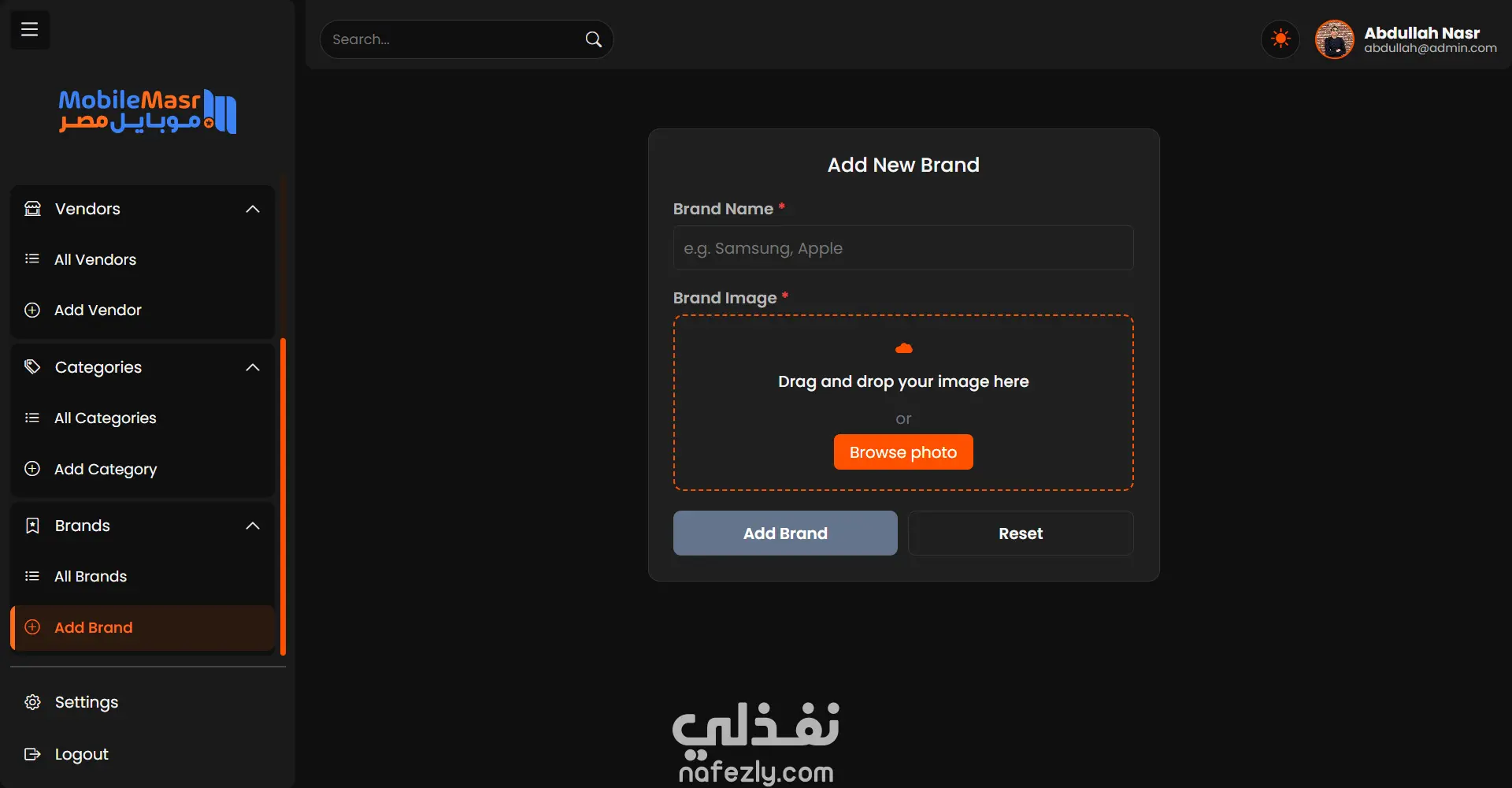Screen dimensions: 1512x788
Task: Select Add Category menu item
Action: click(143, 469)
